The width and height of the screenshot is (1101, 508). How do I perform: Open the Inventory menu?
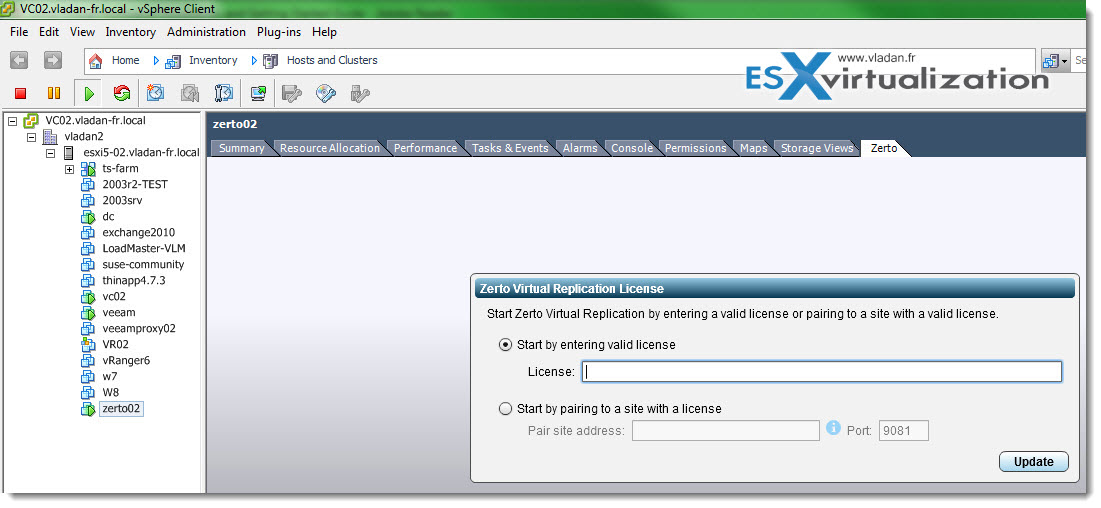131,32
